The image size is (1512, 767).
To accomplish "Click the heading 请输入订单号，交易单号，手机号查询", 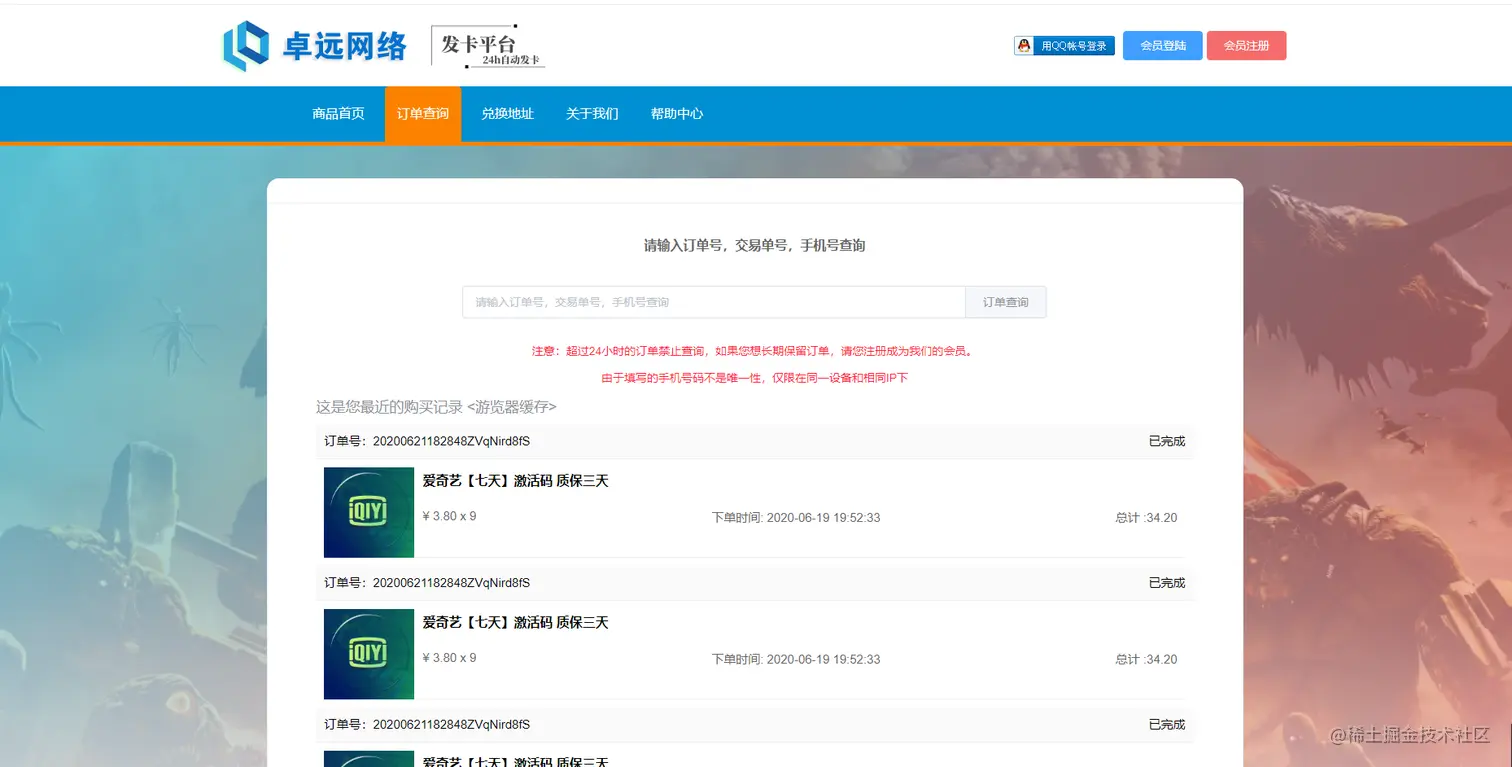I will pos(754,245).
